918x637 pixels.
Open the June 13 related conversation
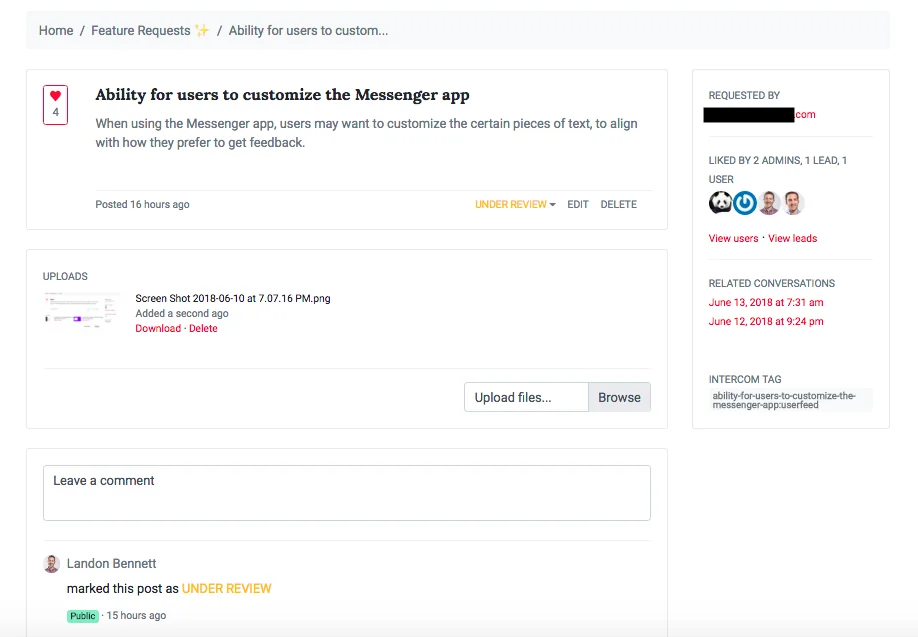coord(764,302)
